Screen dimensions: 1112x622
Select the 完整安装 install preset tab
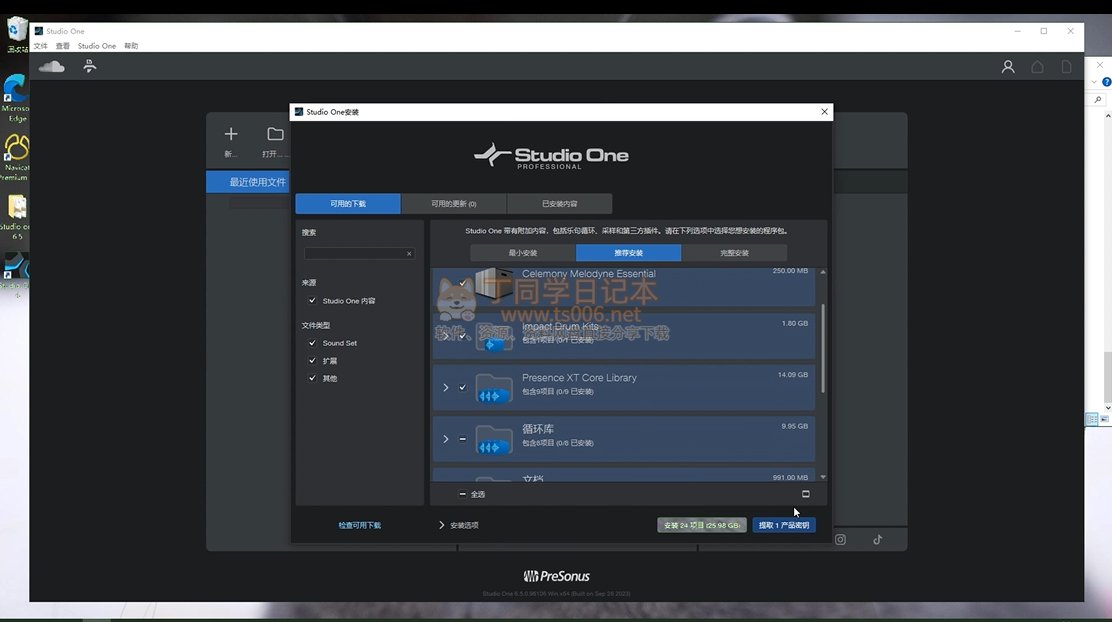pyautogui.click(x=734, y=253)
